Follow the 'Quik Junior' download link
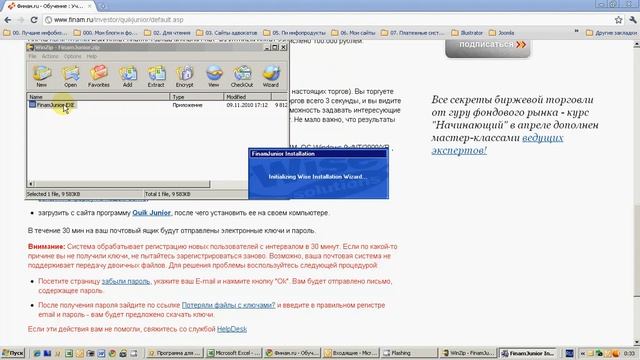The height and width of the screenshot is (360, 640). point(151,213)
